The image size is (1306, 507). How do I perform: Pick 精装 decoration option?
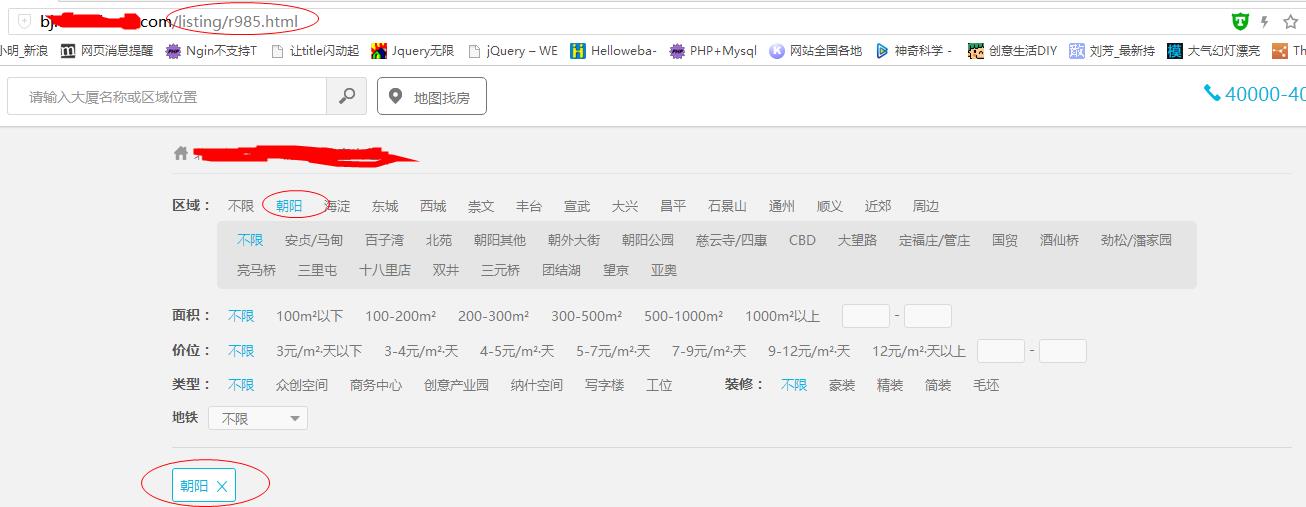[x=889, y=385]
